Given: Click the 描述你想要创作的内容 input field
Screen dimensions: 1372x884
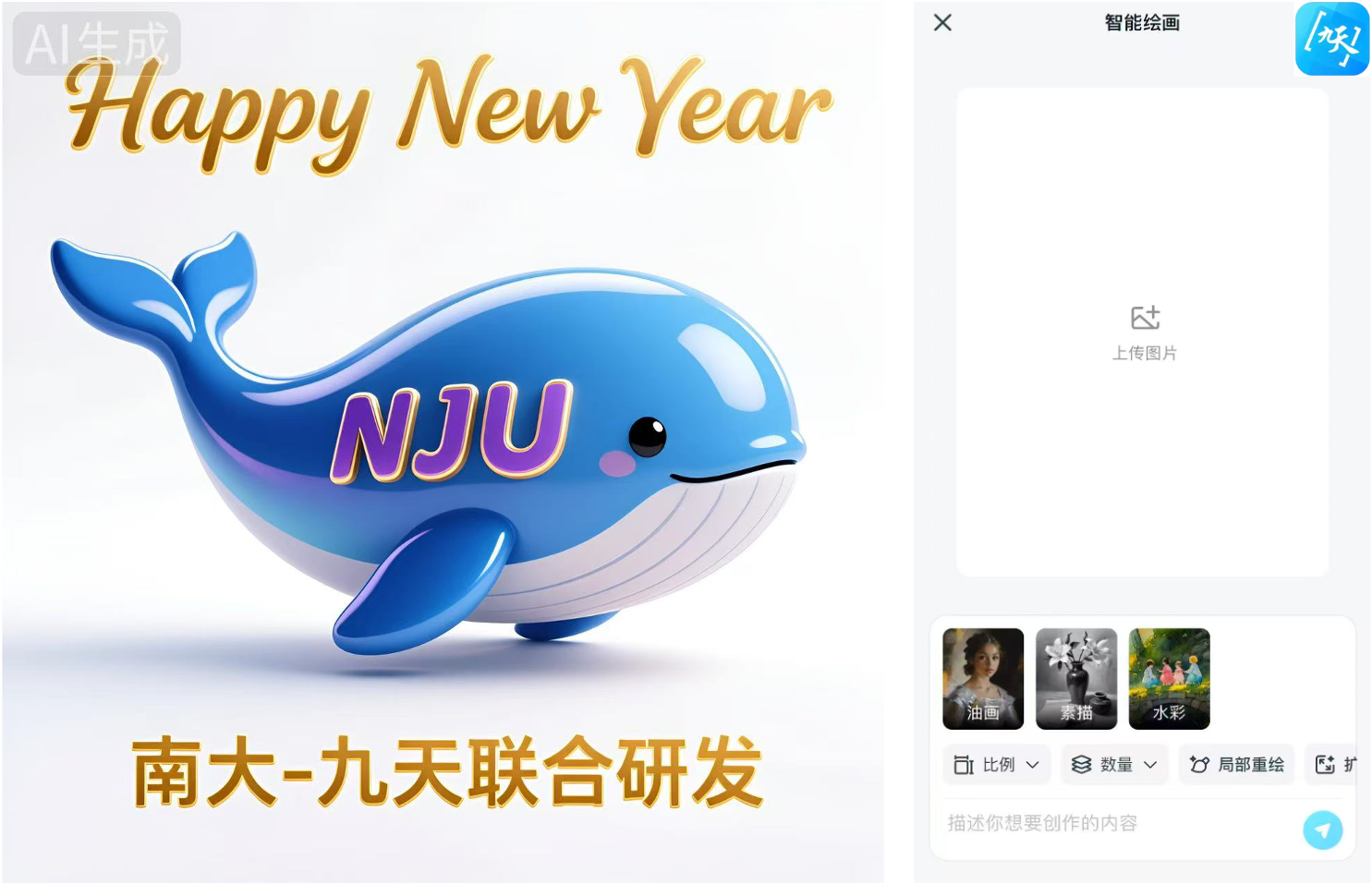Looking at the screenshot, I should (1120, 823).
